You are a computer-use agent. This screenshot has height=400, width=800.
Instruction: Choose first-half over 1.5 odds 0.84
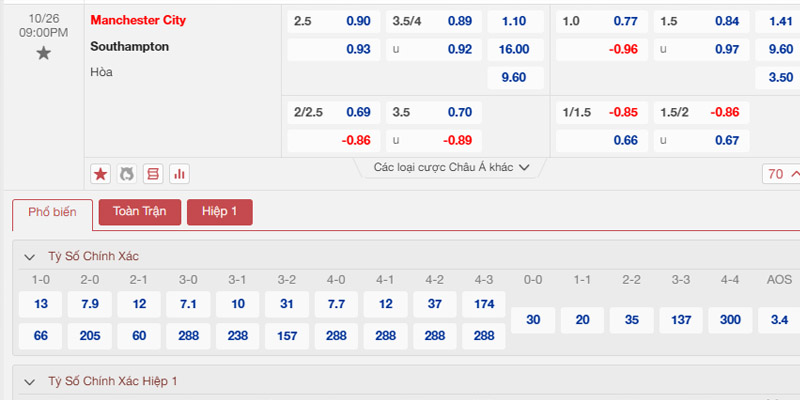[x=702, y=22]
